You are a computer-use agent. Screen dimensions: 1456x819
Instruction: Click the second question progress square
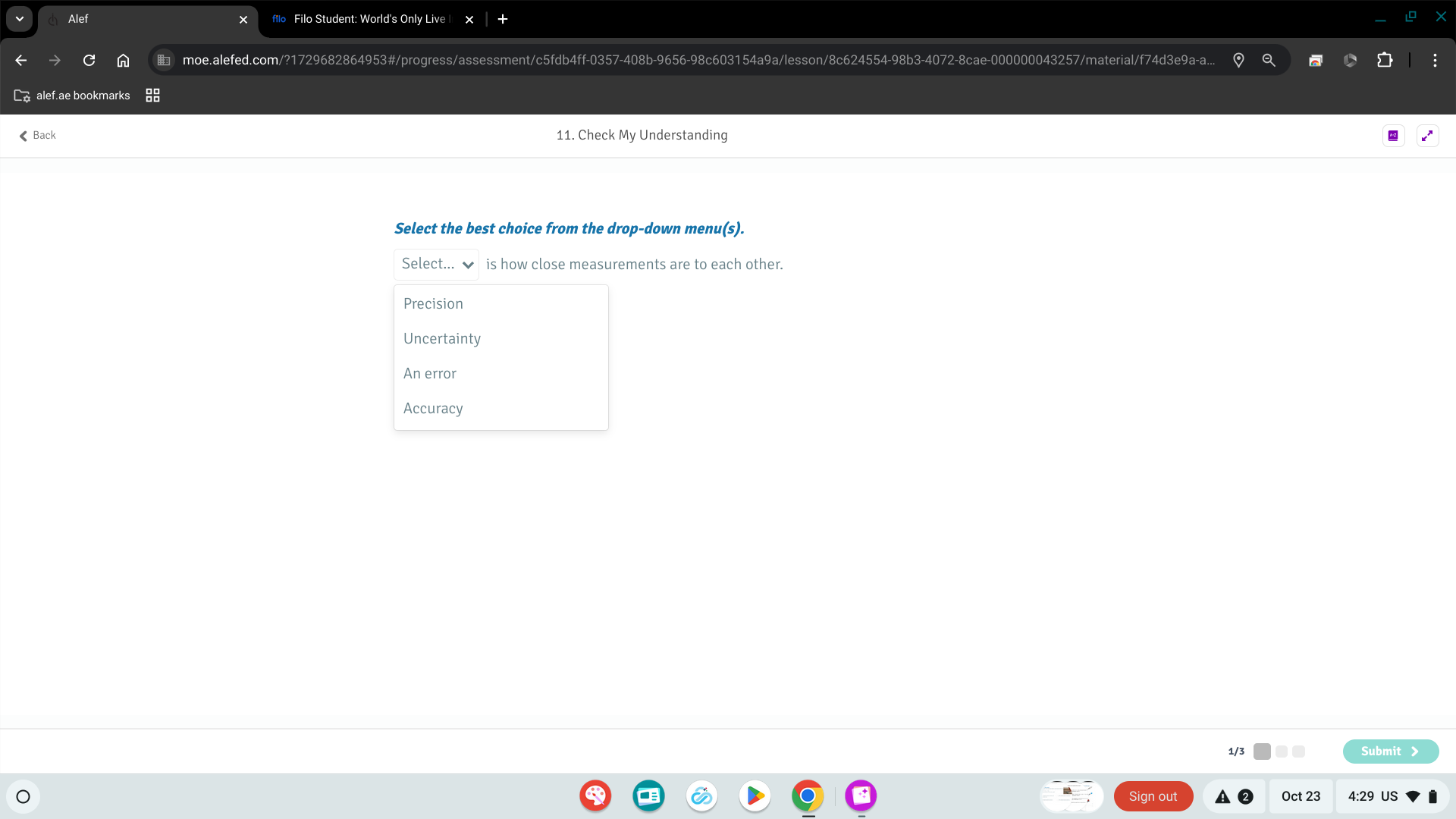coord(1282,752)
